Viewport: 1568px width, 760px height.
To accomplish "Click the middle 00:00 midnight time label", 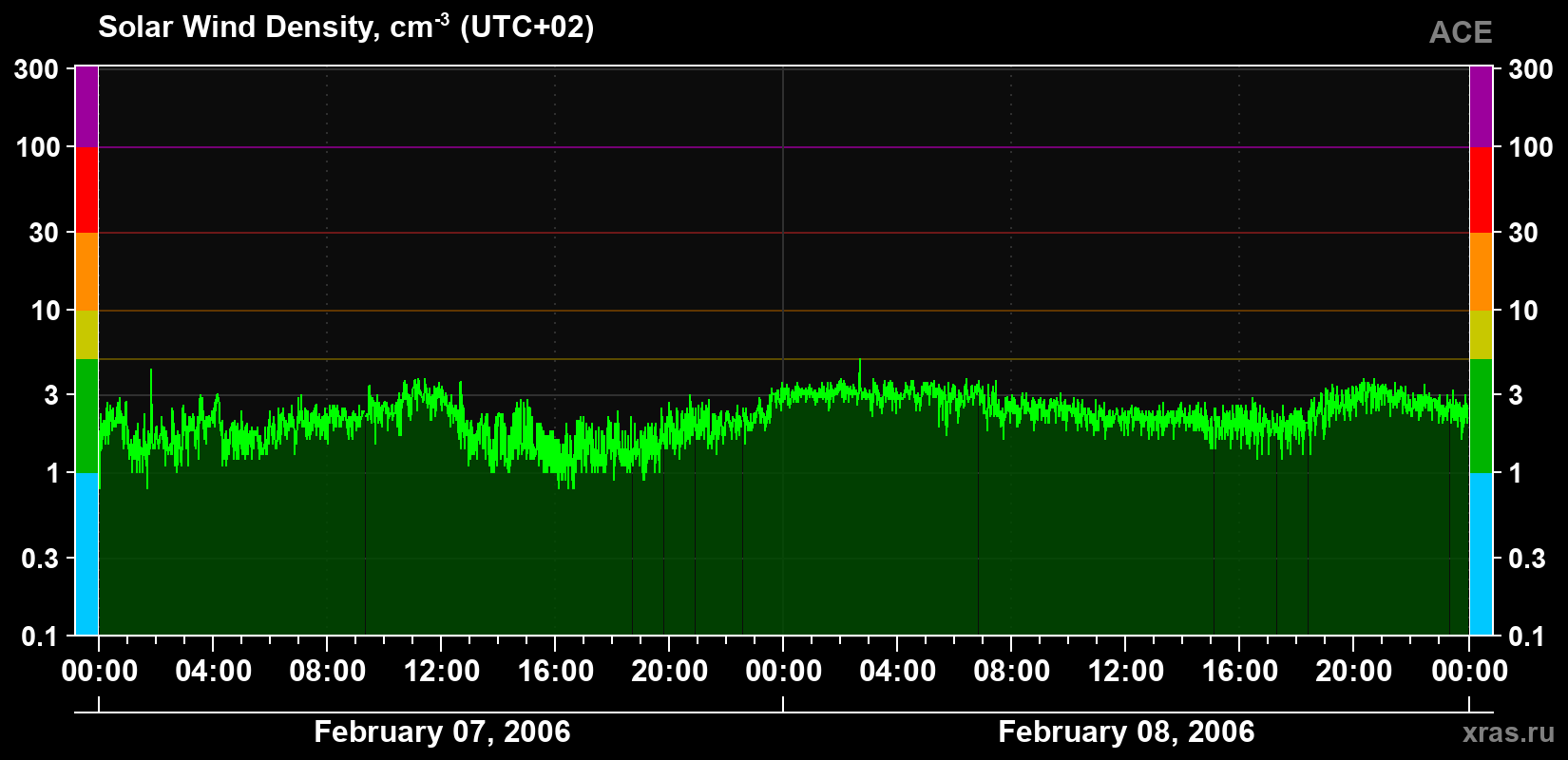I will (x=784, y=671).
